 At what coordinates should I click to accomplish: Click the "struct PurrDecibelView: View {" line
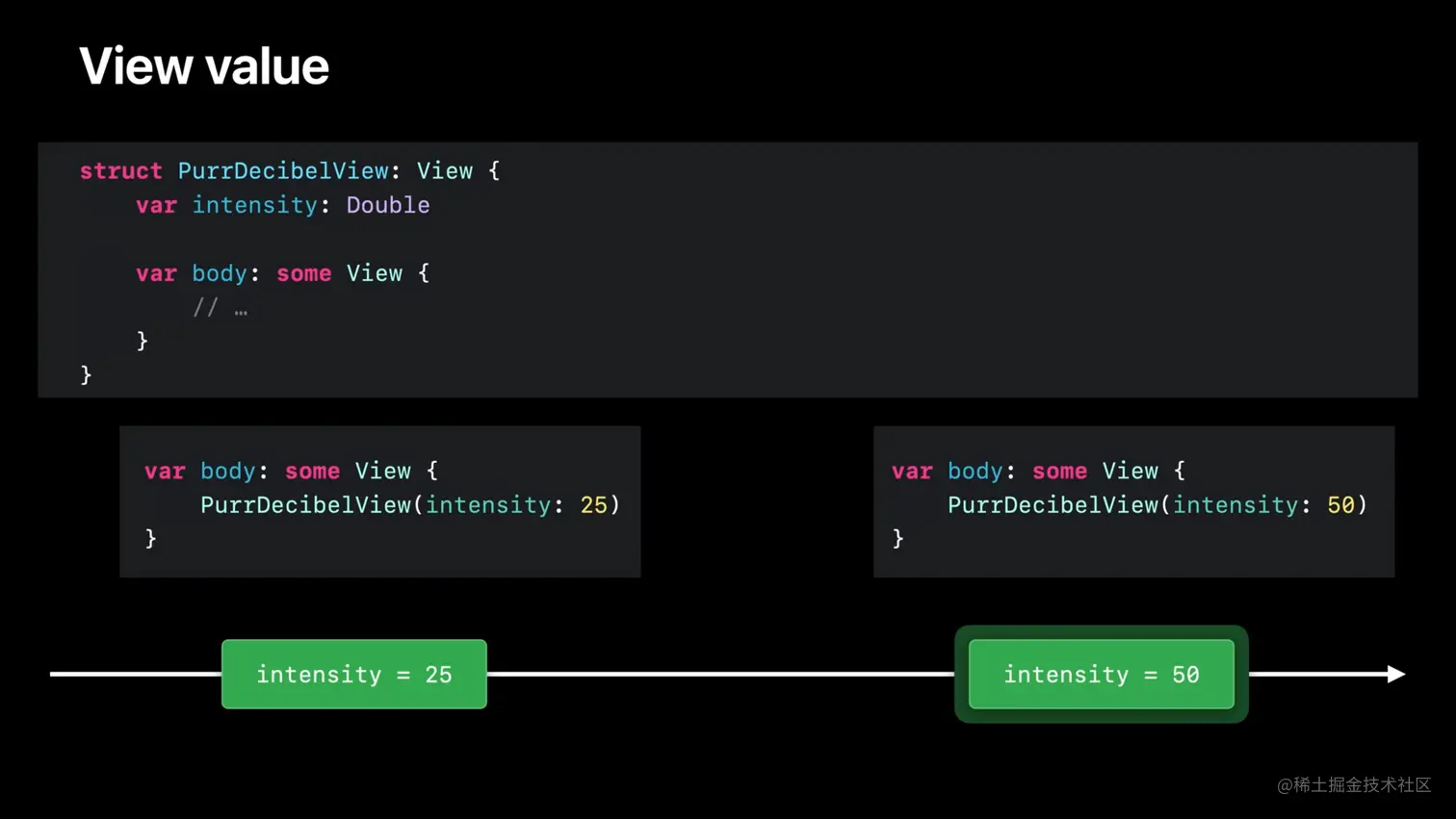pos(290,171)
